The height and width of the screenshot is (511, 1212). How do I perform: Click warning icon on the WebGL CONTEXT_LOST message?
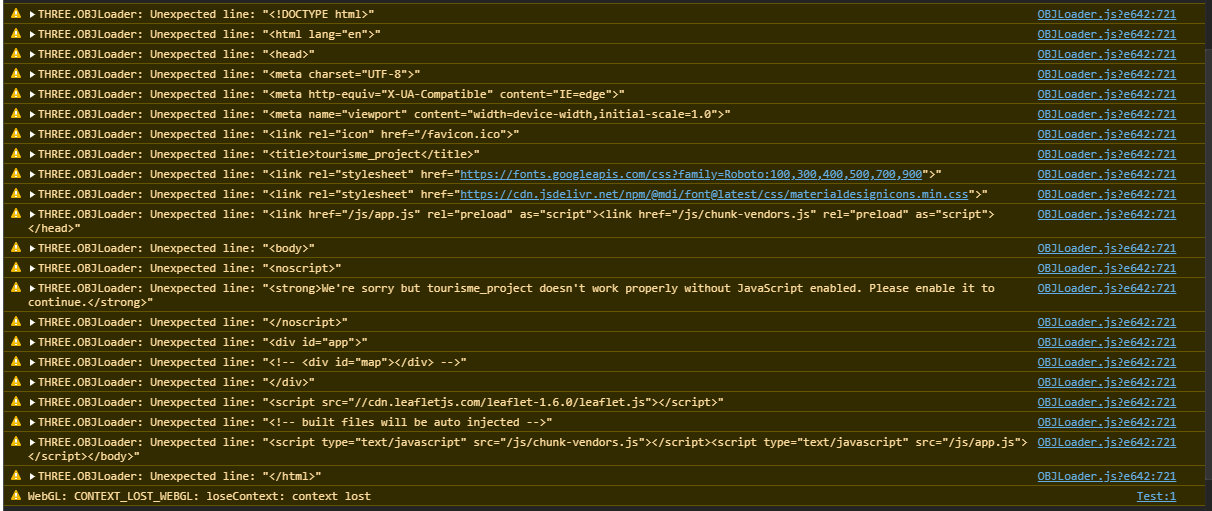tap(15, 496)
